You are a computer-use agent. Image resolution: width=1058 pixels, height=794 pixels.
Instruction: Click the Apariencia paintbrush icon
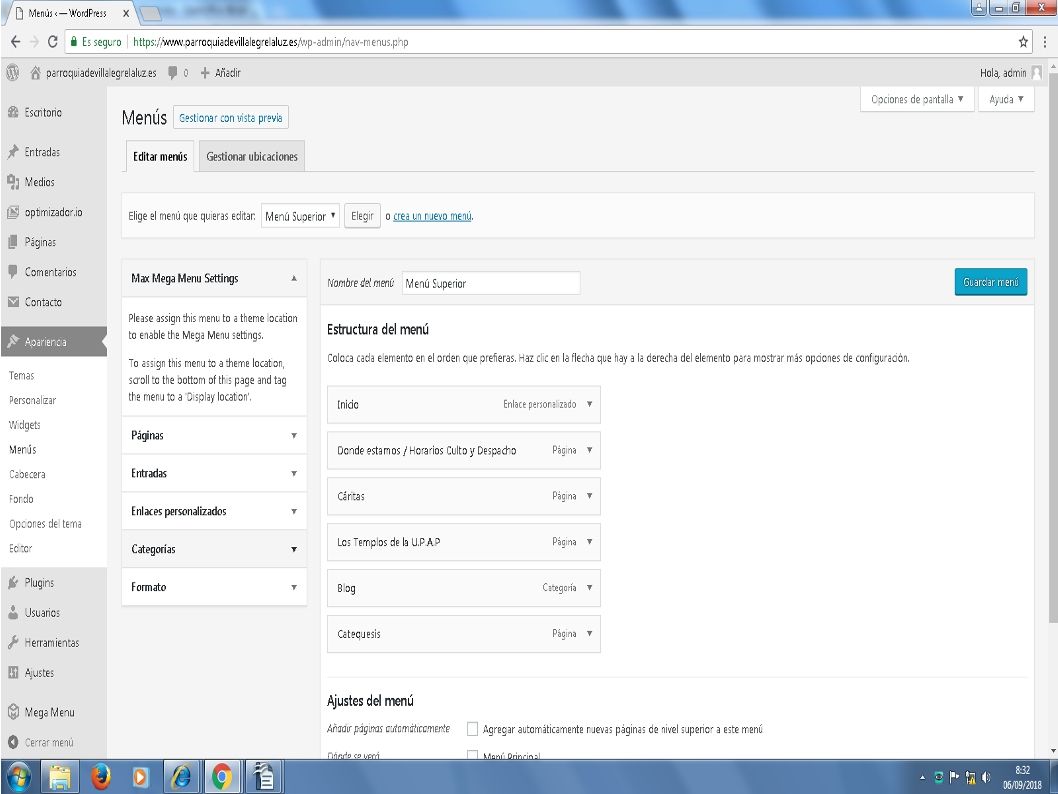point(13,341)
